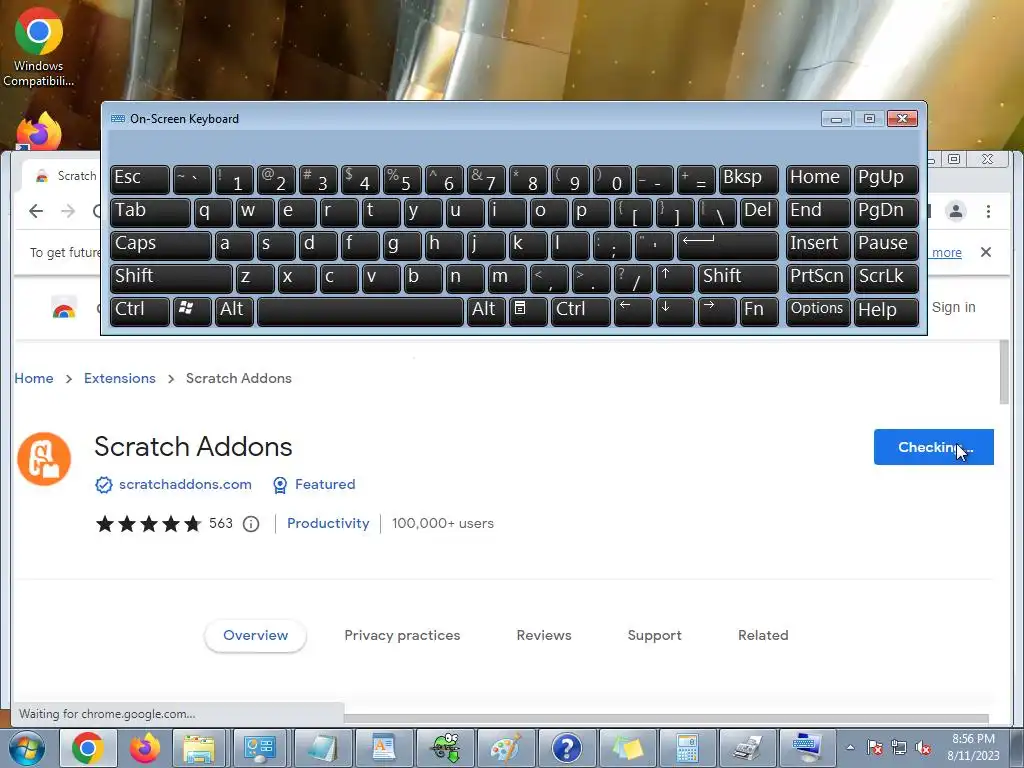
Task: Click the Windows logo key on keyboard
Action: pos(191,311)
